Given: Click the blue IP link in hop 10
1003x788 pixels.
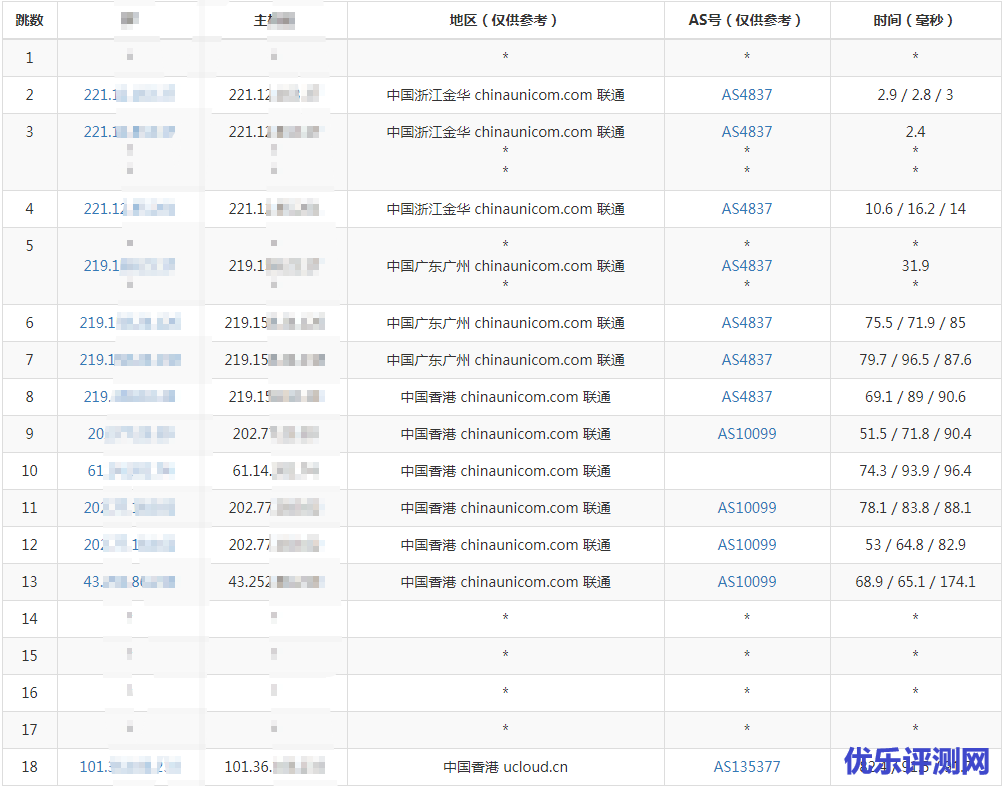Looking at the screenshot, I should pos(130,471).
